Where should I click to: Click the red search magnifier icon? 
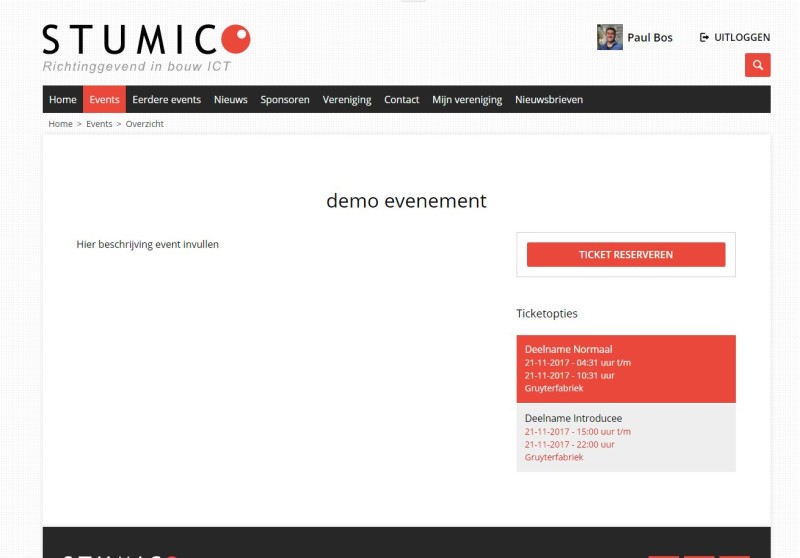click(x=757, y=65)
